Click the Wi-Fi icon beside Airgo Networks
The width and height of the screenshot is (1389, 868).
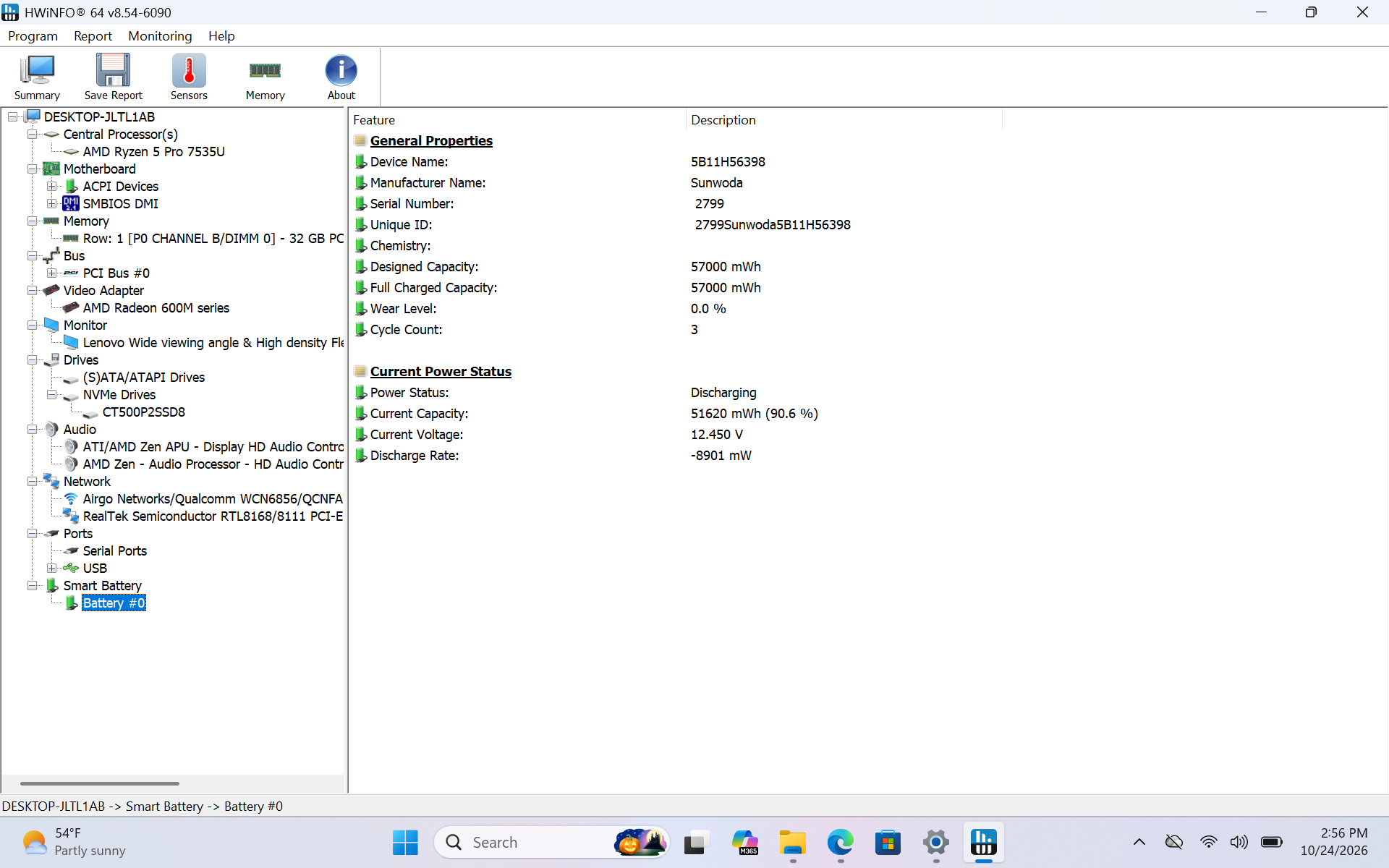tap(71, 498)
